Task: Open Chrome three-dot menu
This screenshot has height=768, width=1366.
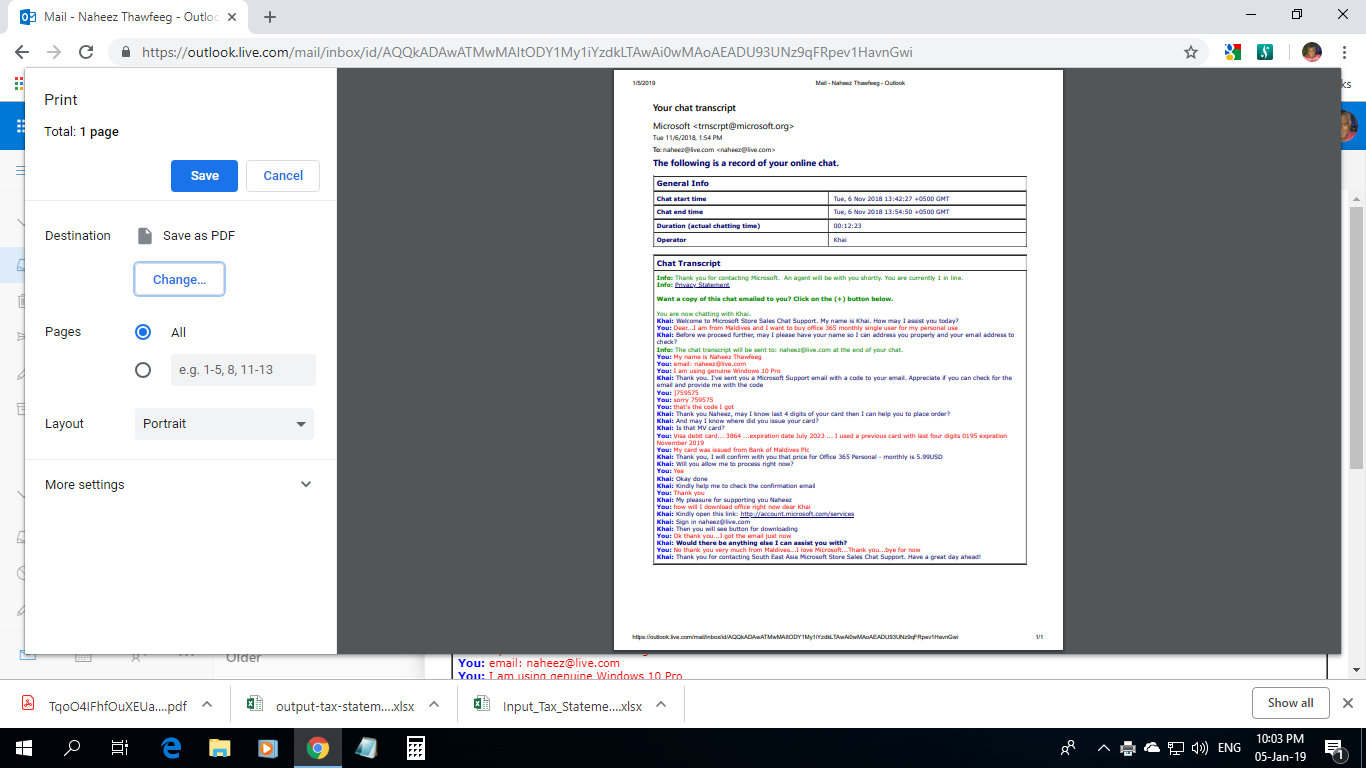Action: pyautogui.click(x=1346, y=52)
